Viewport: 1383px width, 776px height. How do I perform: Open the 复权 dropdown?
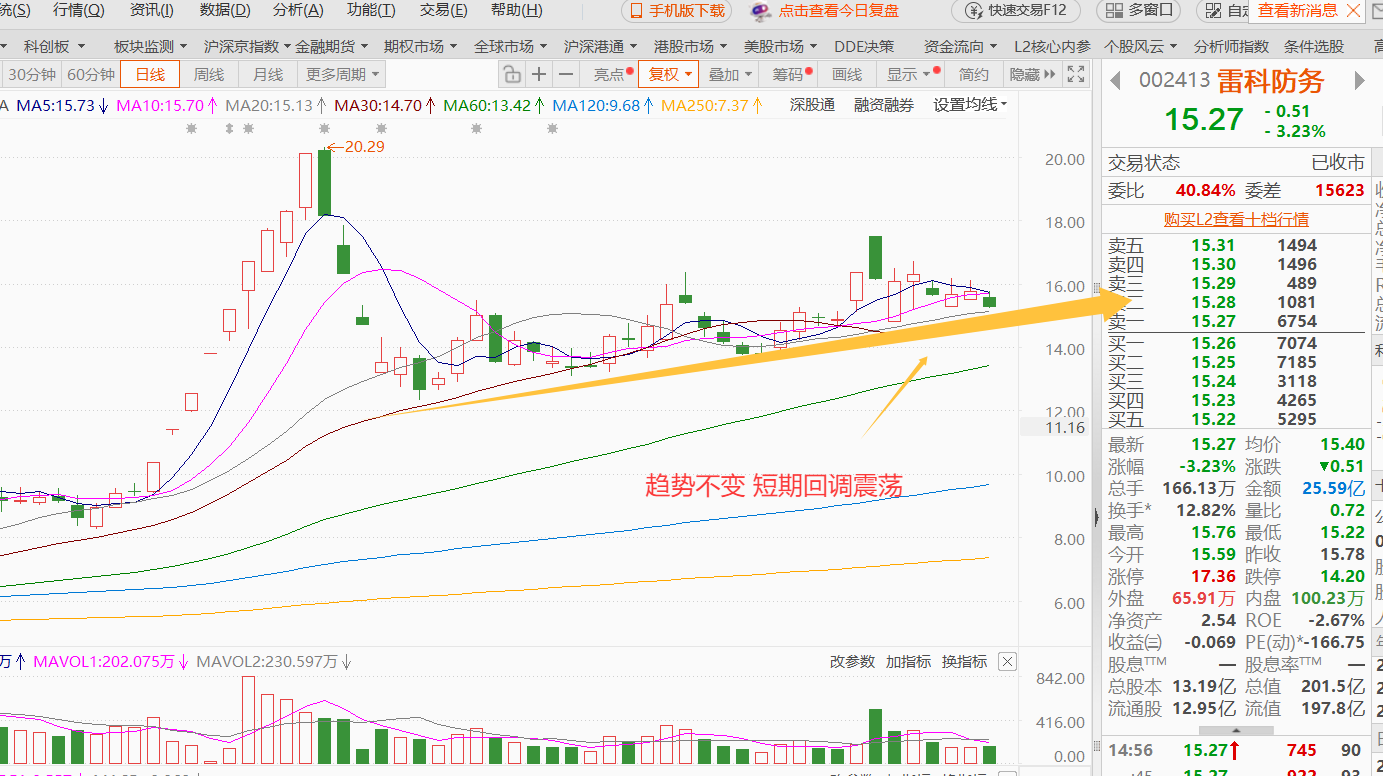(x=668, y=75)
